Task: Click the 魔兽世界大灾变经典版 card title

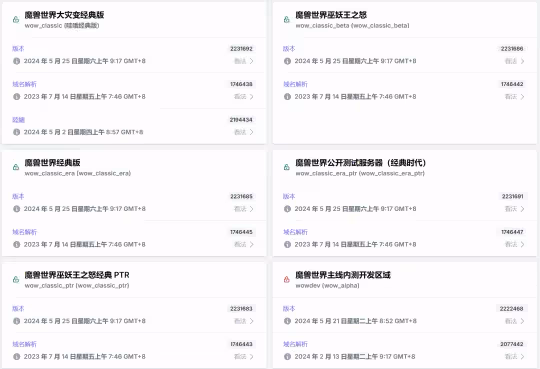Action: (64, 15)
